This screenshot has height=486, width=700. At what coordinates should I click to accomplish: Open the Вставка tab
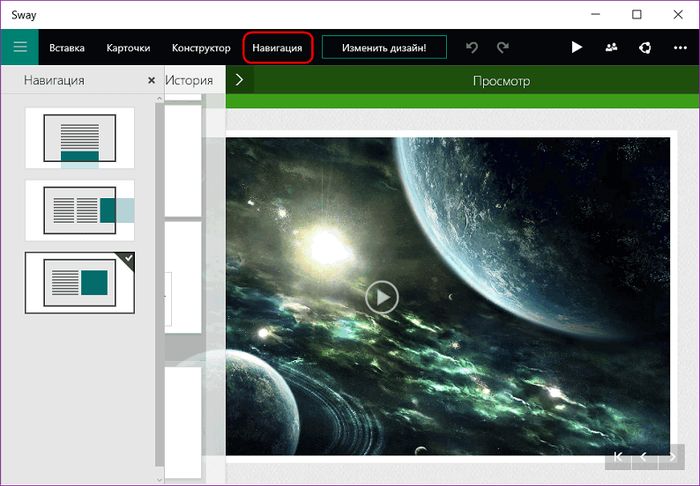coord(67,48)
